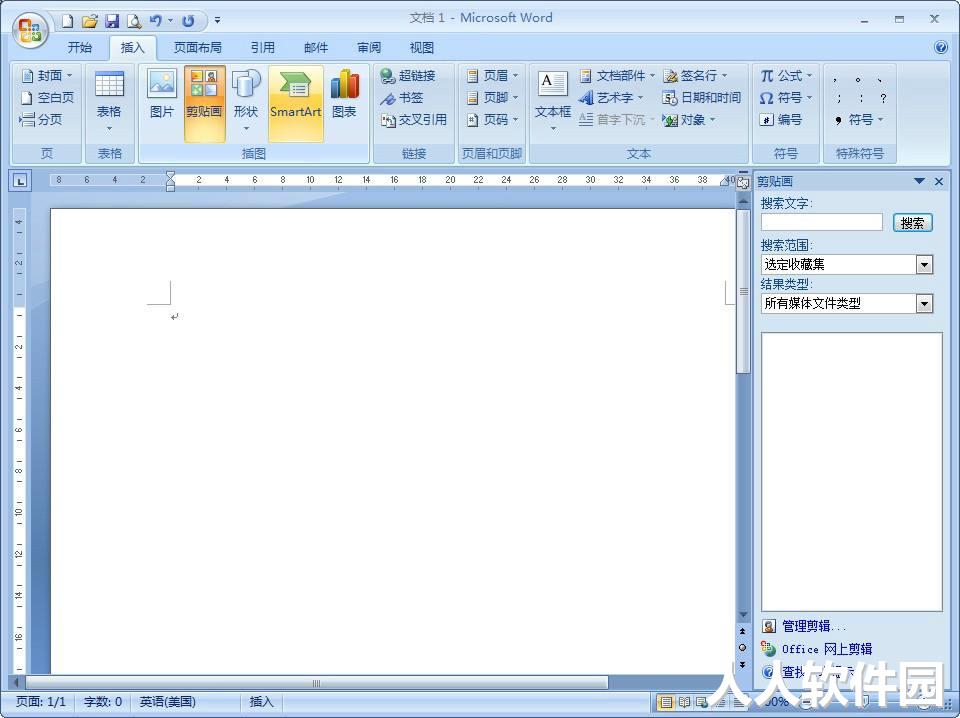The image size is (960, 718).
Task: Toggle the 剪贴画 clip art button
Action: point(204,103)
